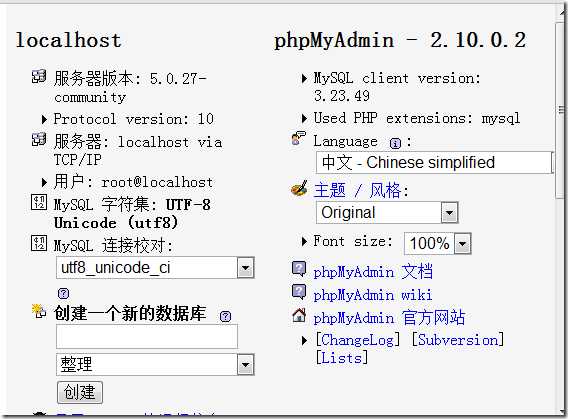Click the text '服务器版本: 5.0.27-community'
Screen dimensions: 568x419
[x=130, y=88]
